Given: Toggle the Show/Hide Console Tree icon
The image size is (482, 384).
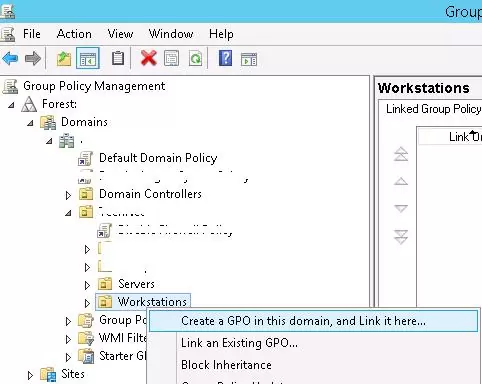Looking at the screenshot, I should pos(88,59).
